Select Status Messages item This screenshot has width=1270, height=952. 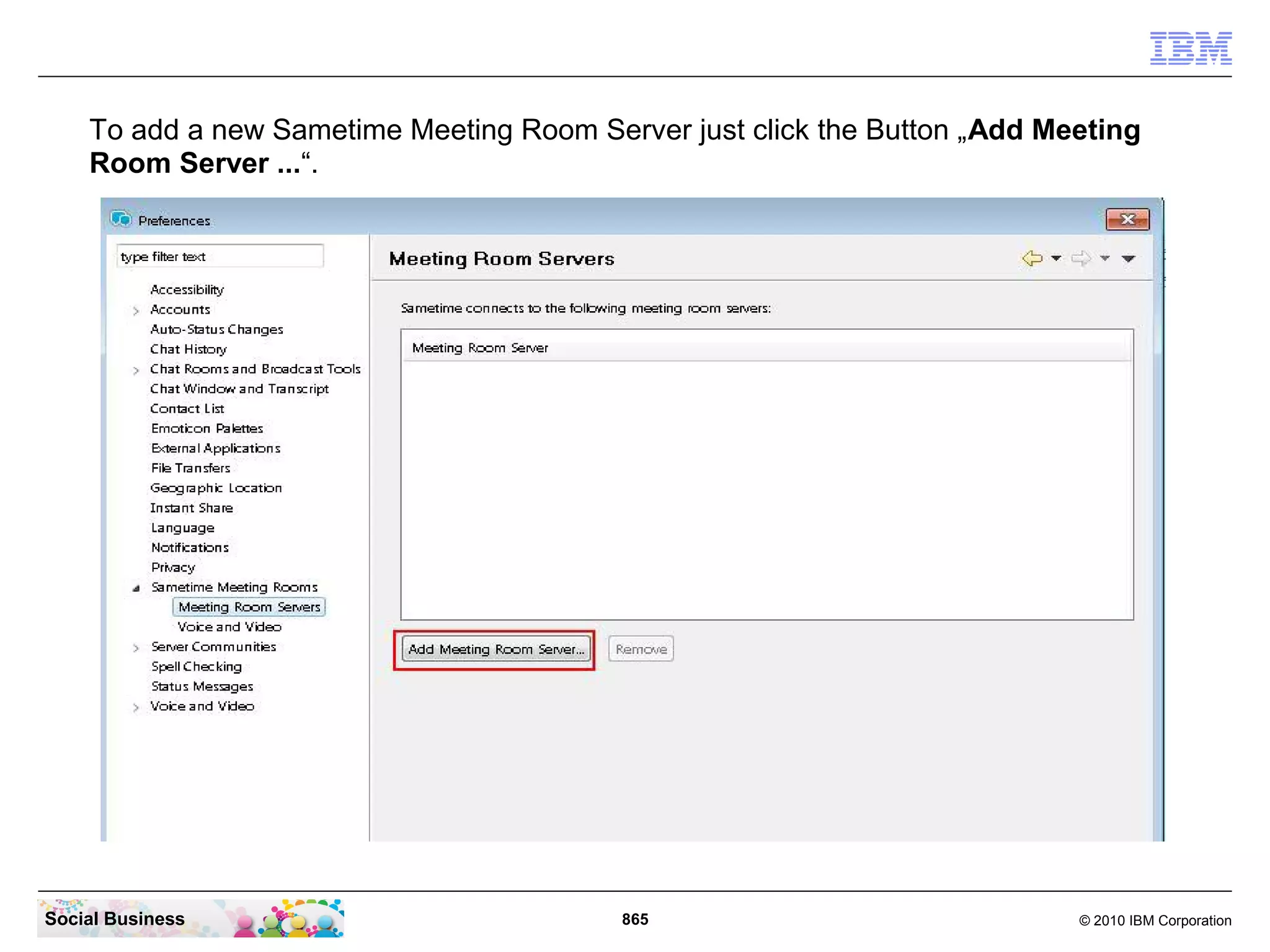pyautogui.click(x=202, y=686)
